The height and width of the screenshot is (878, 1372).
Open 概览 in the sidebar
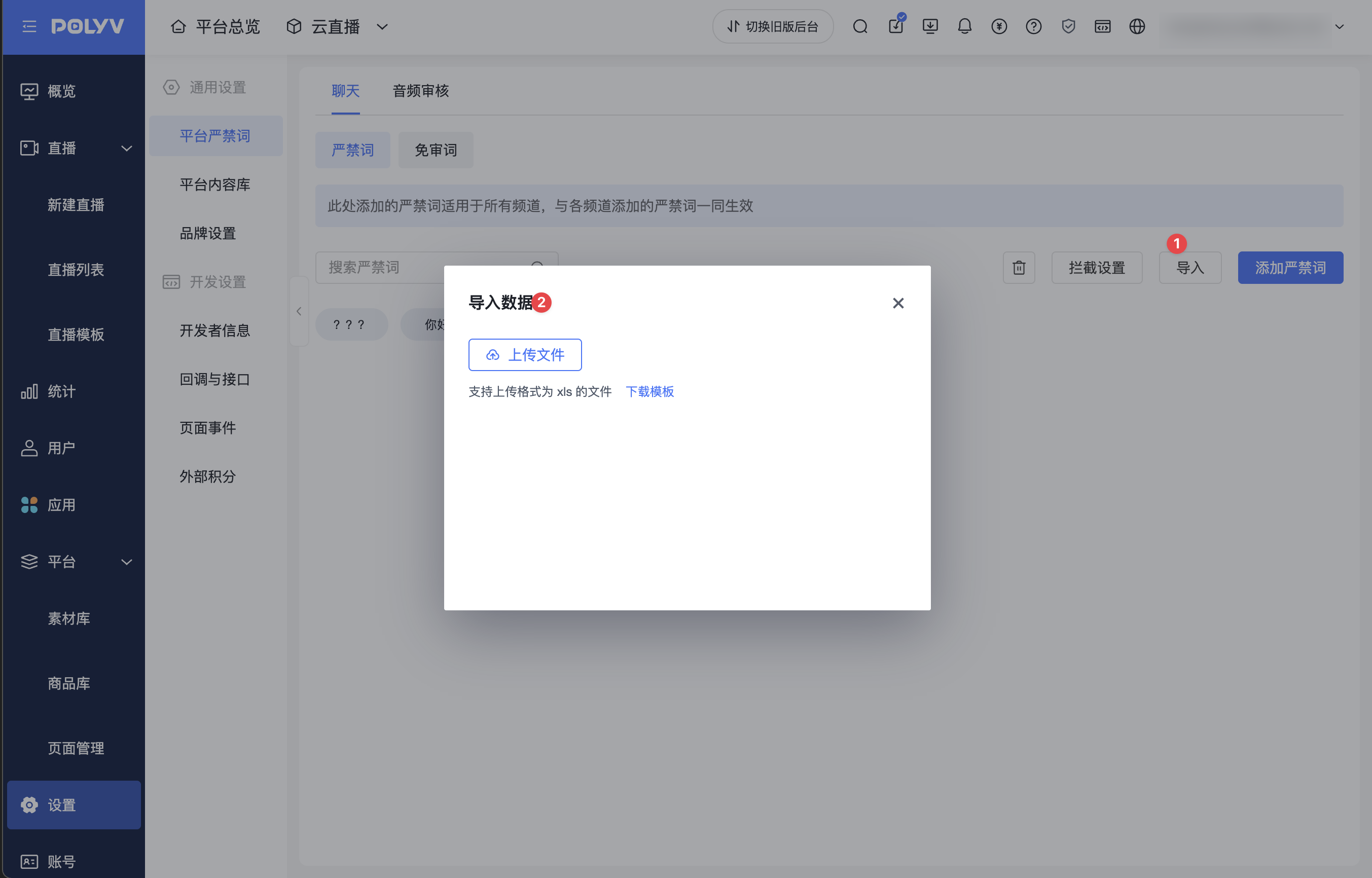(x=74, y=91)
